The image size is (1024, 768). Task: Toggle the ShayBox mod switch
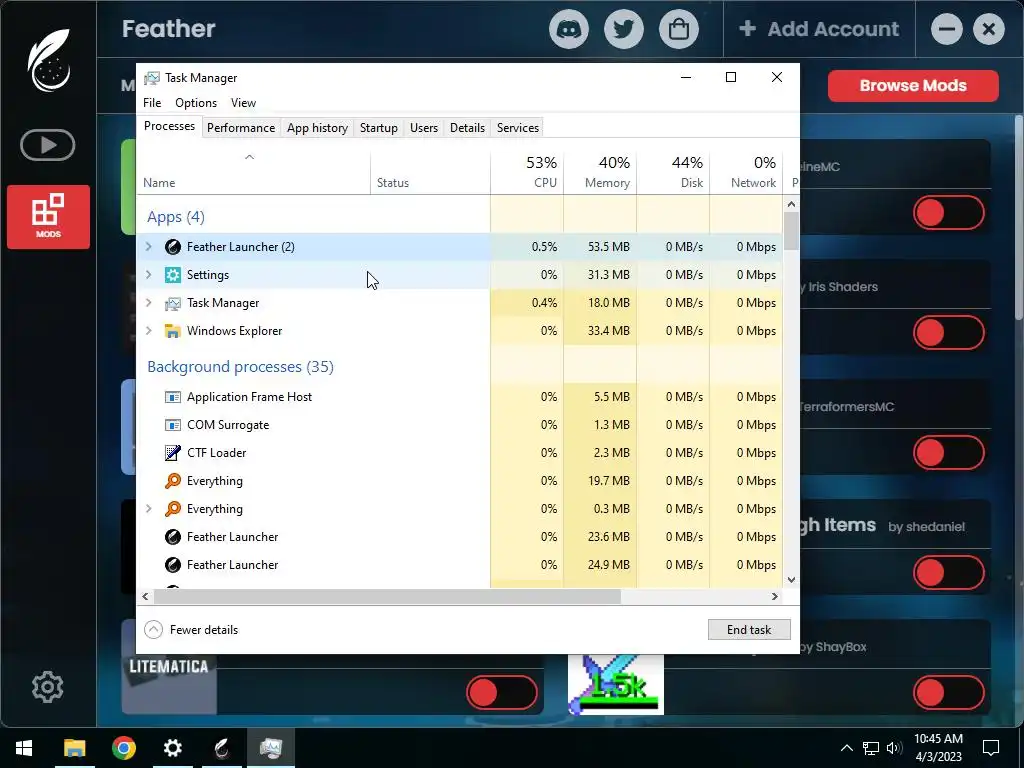[x=948, y=693]
